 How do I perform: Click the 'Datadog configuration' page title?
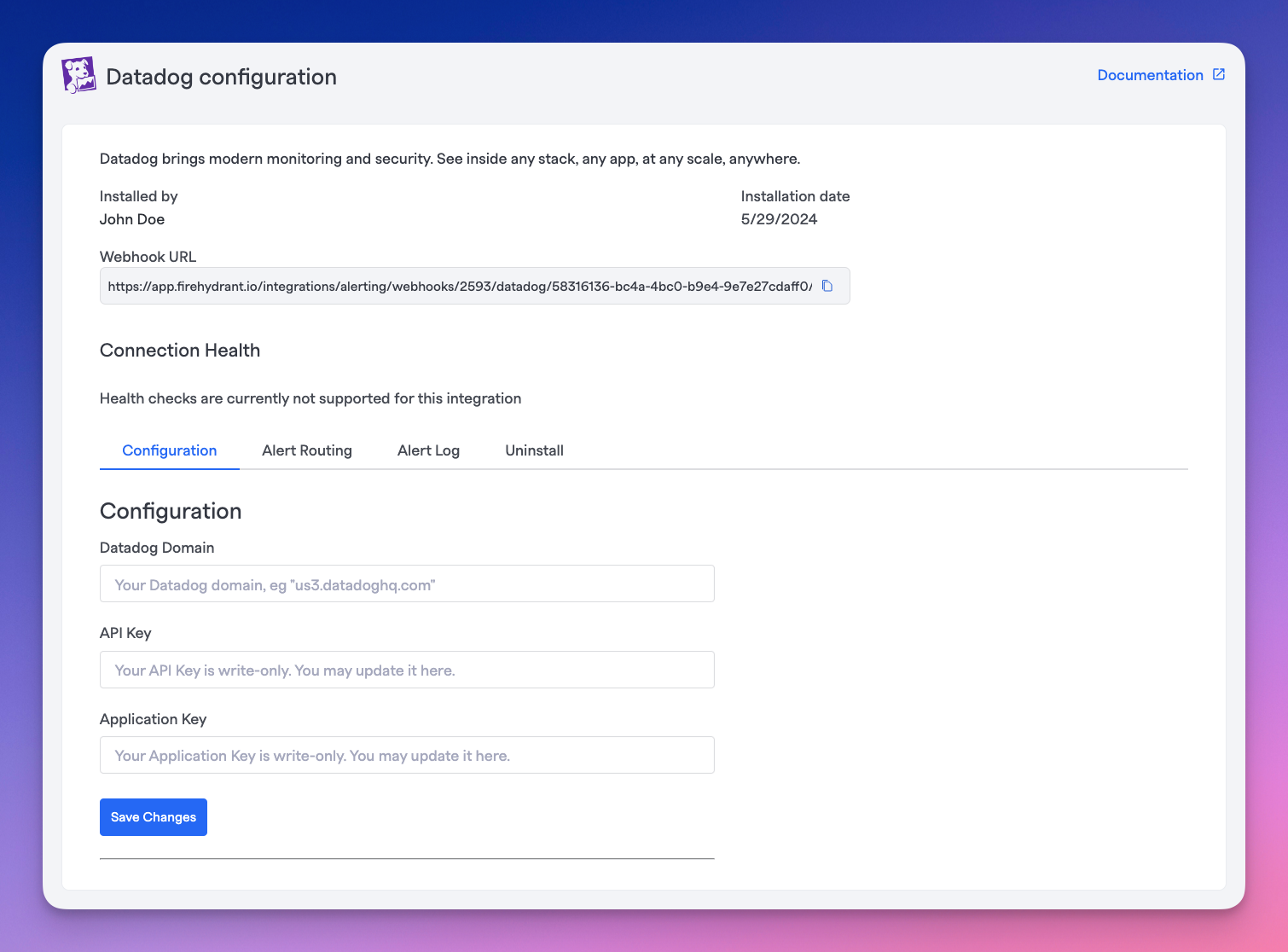click(222, 77)
